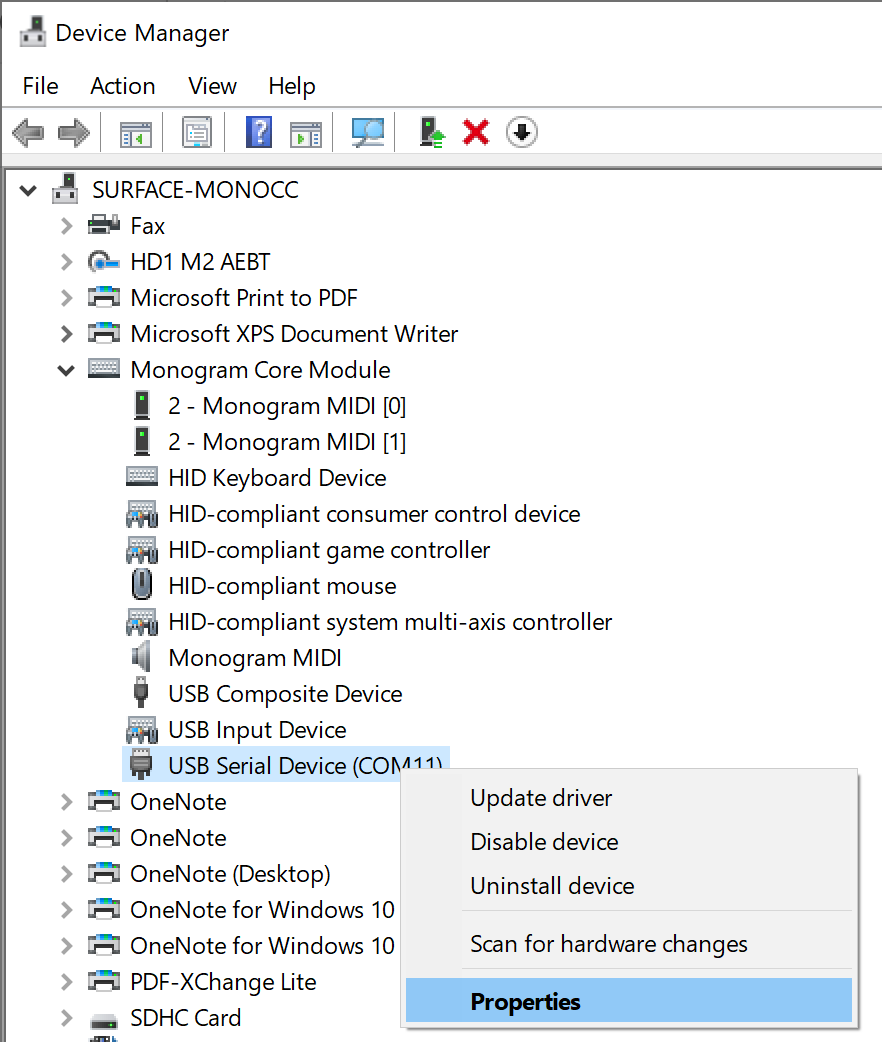Expand the PDF-XChange Lite node

click(x=66, y=982)
